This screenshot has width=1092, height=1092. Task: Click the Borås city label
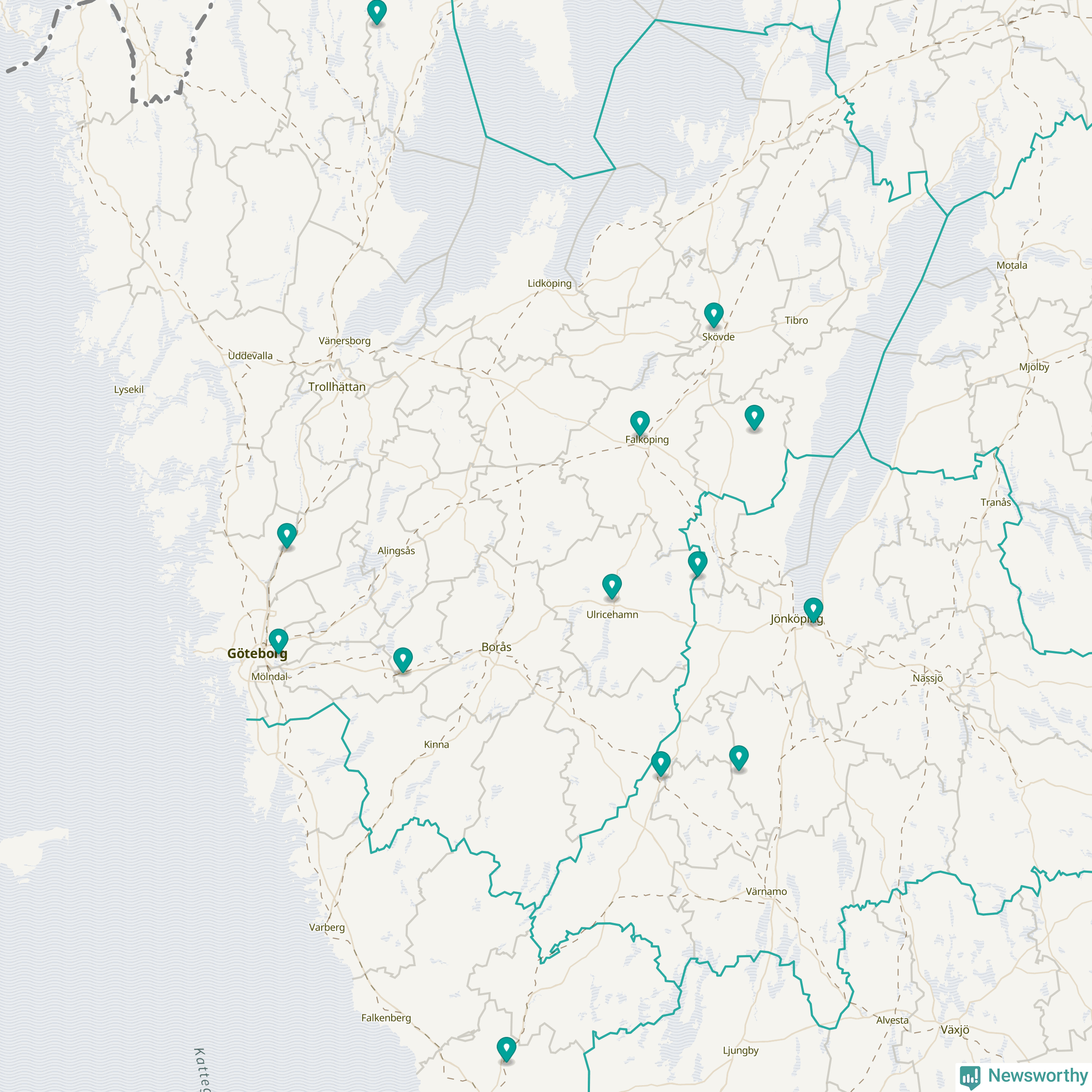pos(496,647)
